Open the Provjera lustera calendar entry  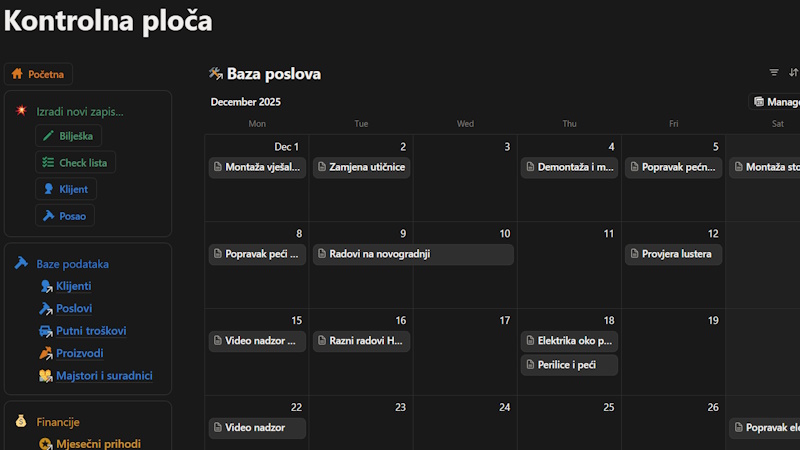pos(673,254)
